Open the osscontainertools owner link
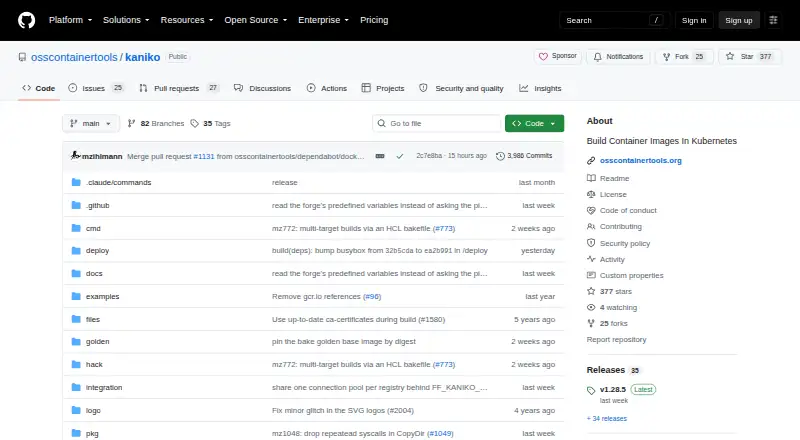This screenshot has width=800, height=440. pos(74,57)
